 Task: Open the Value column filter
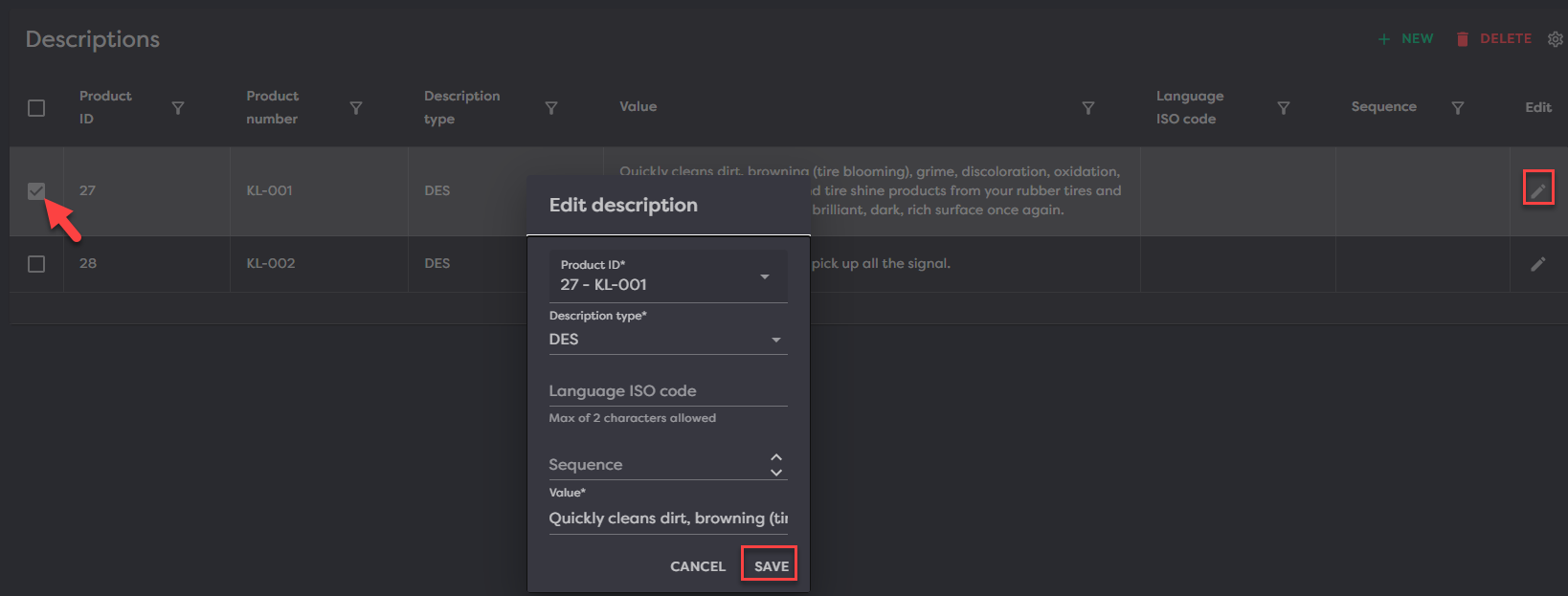[x=1087, y=108]
